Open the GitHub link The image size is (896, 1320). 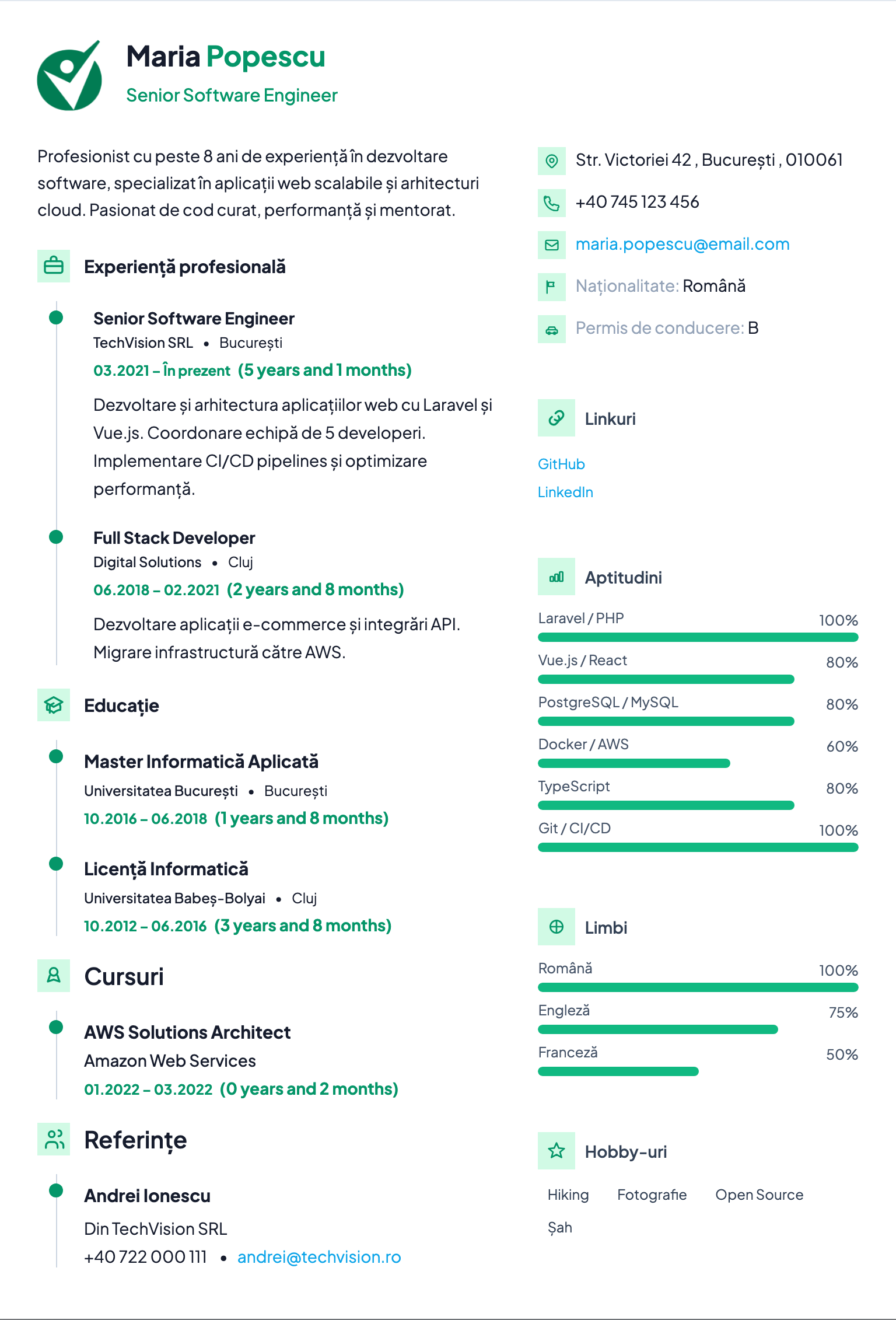coord(561,464)
